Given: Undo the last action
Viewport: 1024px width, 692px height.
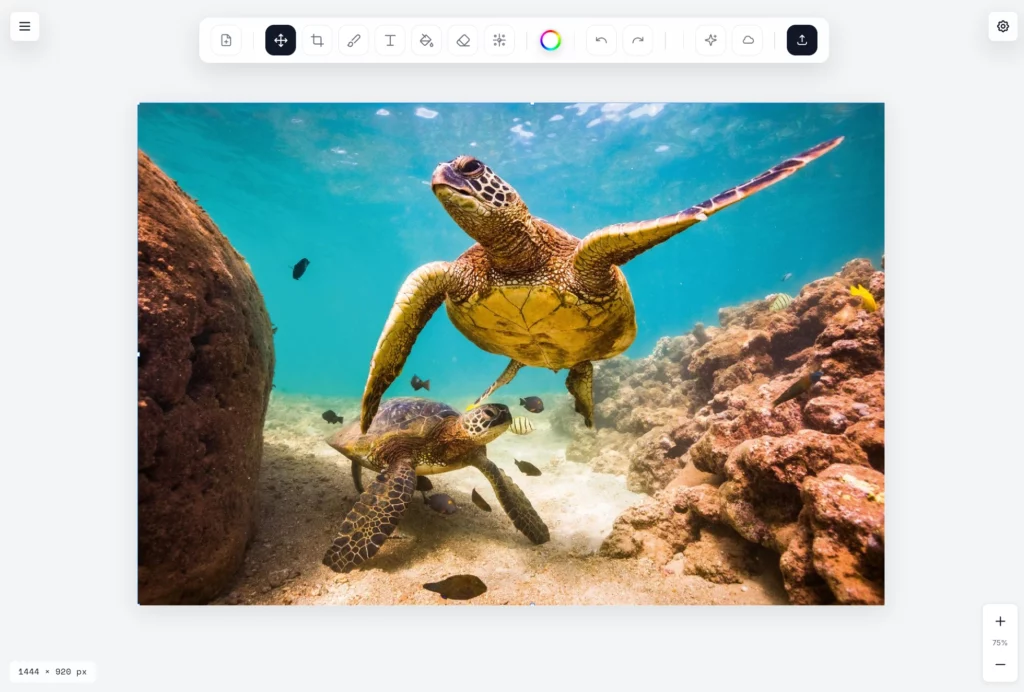Looking at the screenshot, I should pyautogui.click(x=601, y=40).
